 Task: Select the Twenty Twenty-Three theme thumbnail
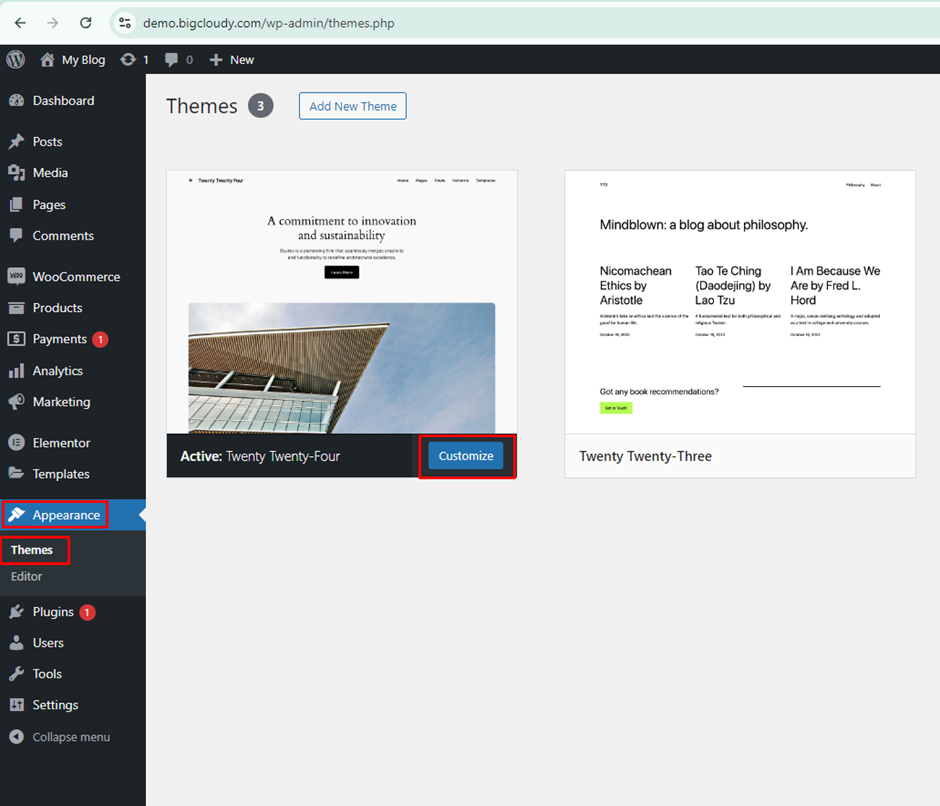coord(740,300)
